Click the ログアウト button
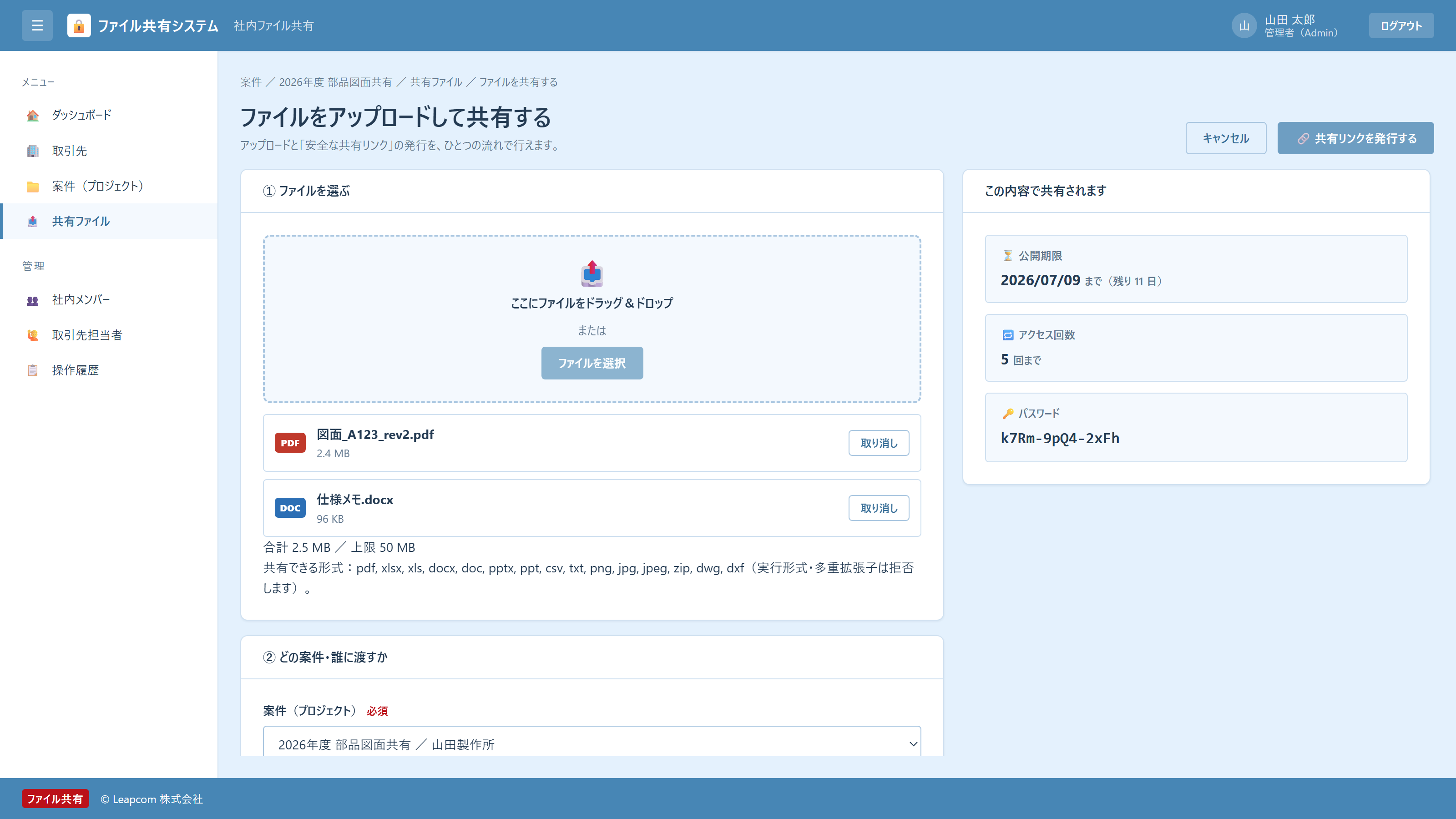This screenshot has height=819, width=1456. click(1400, 25)
